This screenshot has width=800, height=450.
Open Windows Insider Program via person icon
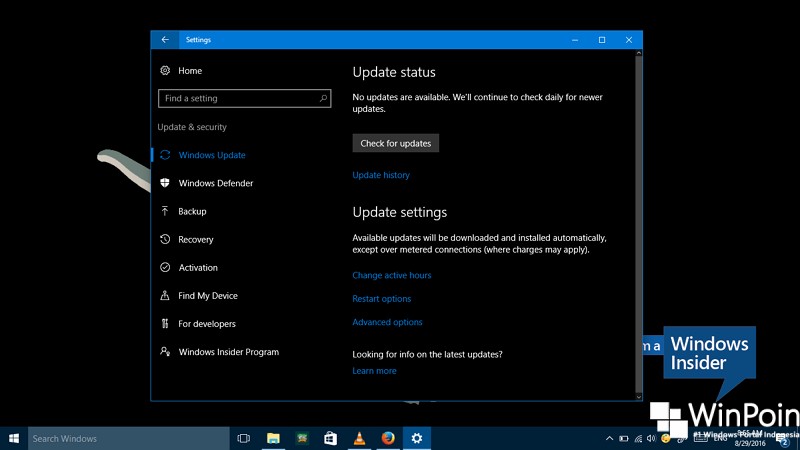[x=165, y=352]
